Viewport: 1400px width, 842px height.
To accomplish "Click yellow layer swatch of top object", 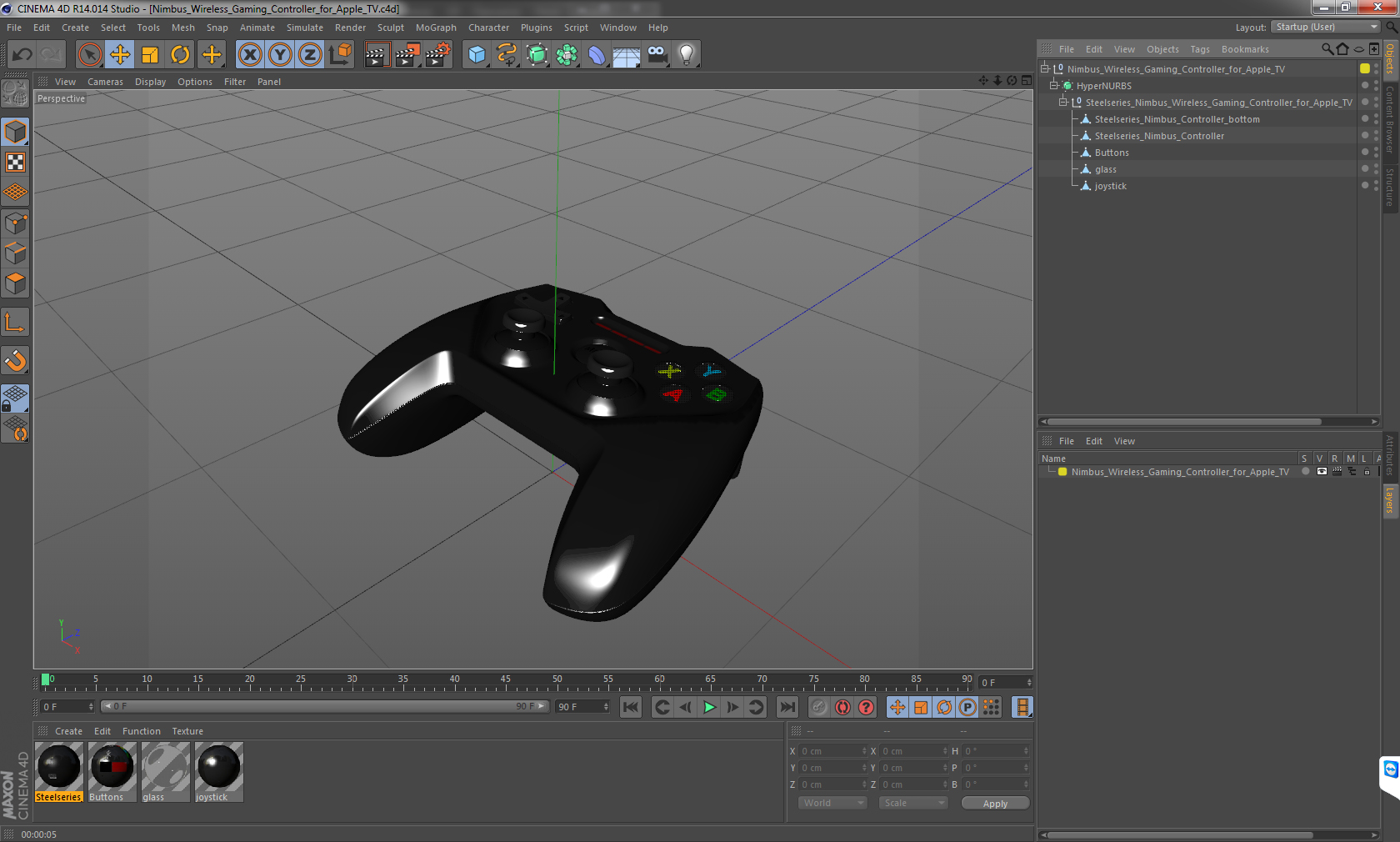I will tap(1365, 68).
